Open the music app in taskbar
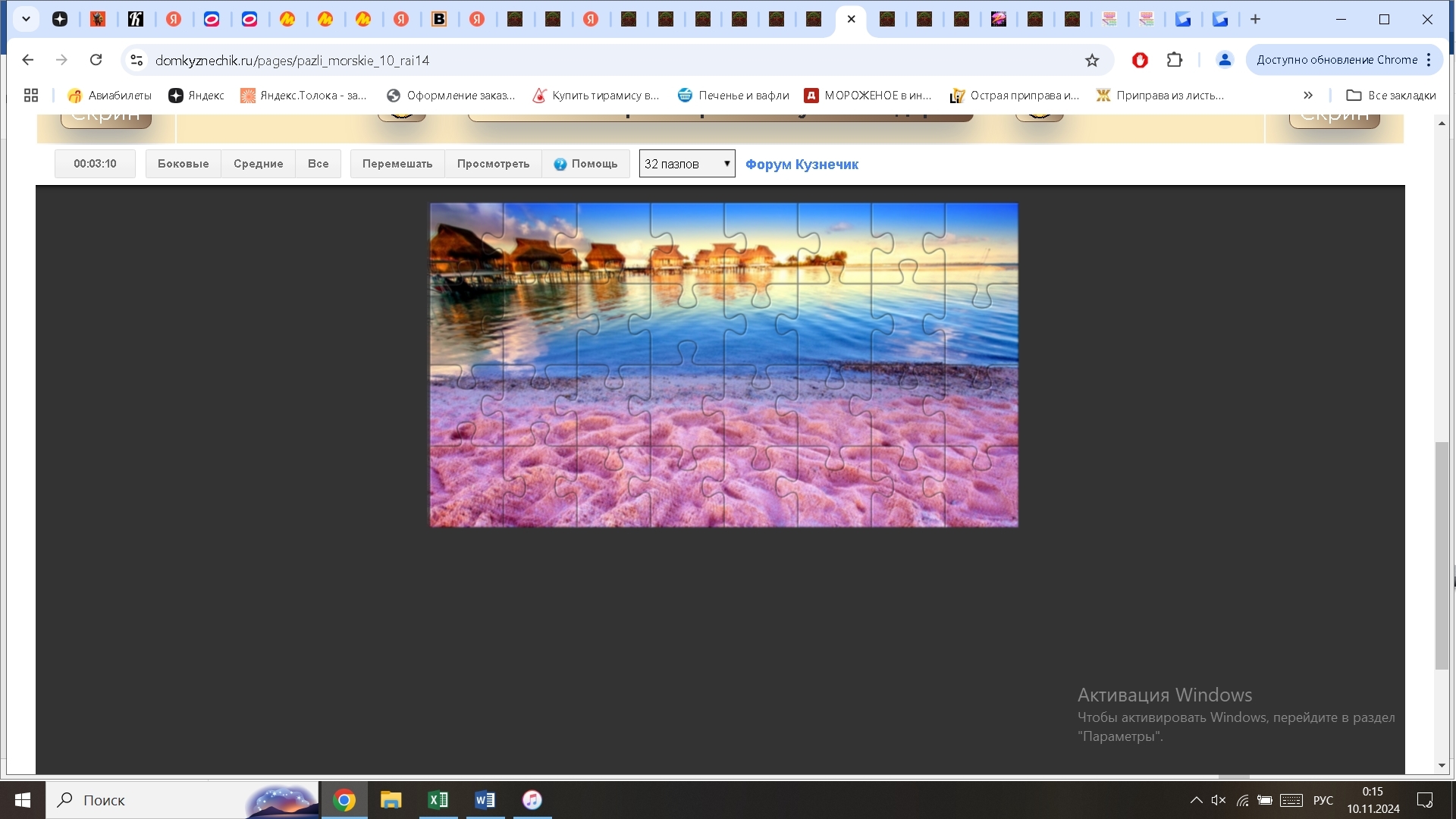This screenshot has height=819, width=1456. tap(532, 800)
